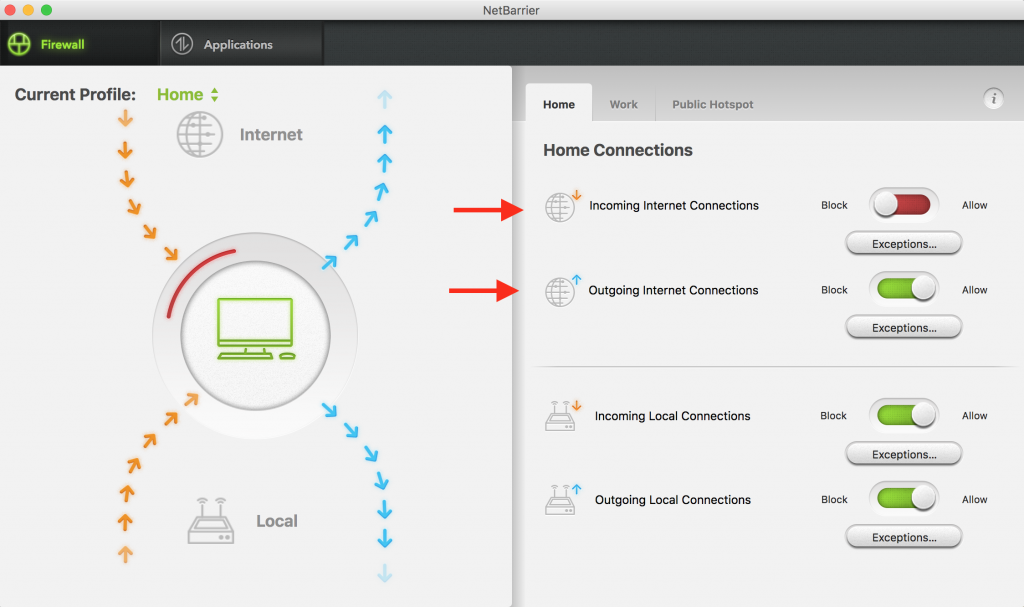Click the Incoming Local Connections router icon
Screen dimensions: 1024x607
pyautogui.click(x=560, y=416)
